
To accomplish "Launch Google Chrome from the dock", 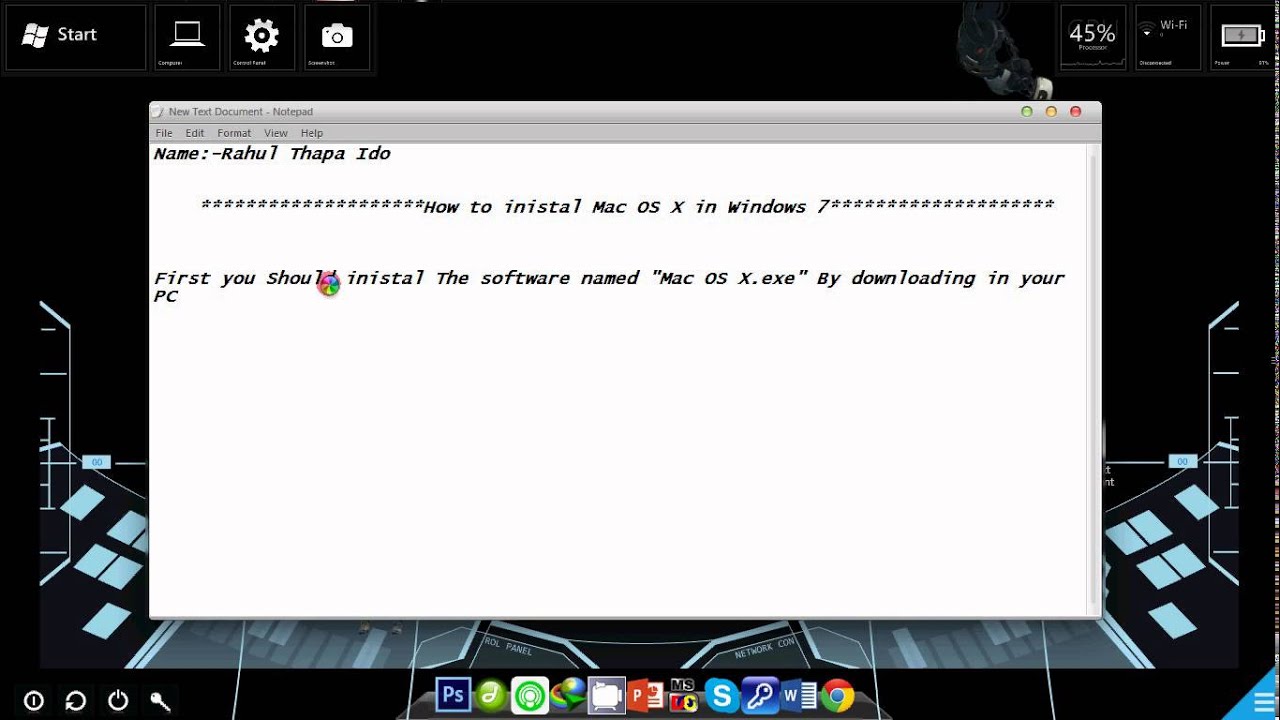I will coord(838,694).
